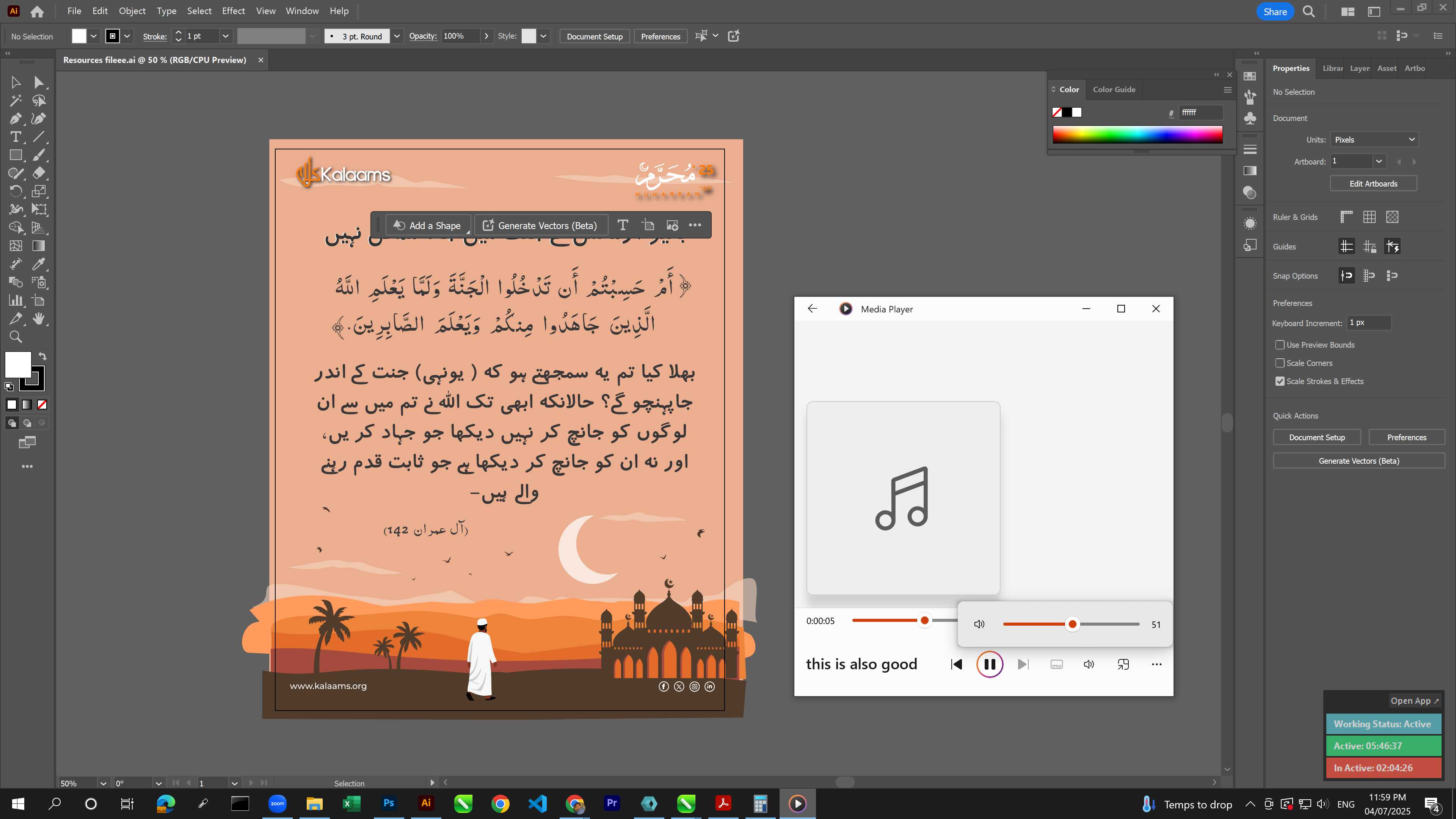This screenshot has width=1456, height=819.
Task: Click Edit Artboards button
Action: point(1373,184)
